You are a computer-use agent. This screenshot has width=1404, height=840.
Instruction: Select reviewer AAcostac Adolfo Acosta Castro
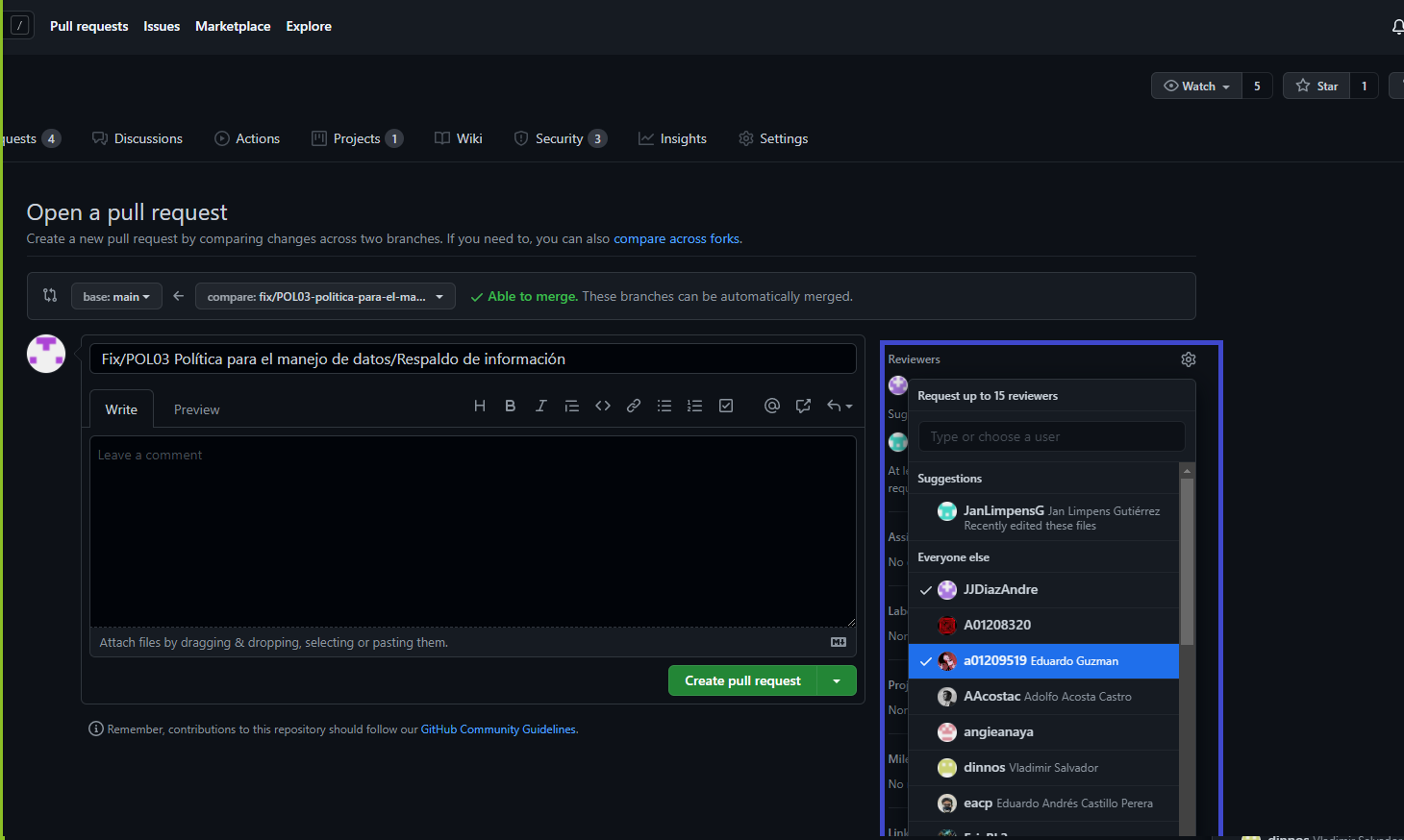coord(1043,697)
